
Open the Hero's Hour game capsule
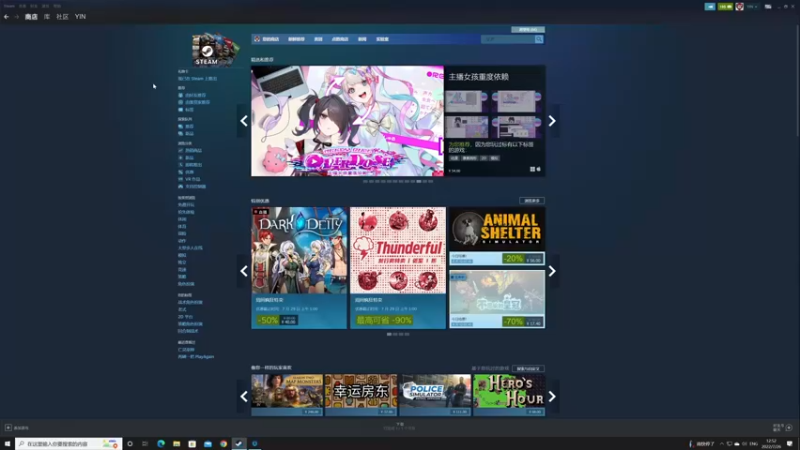509,395
